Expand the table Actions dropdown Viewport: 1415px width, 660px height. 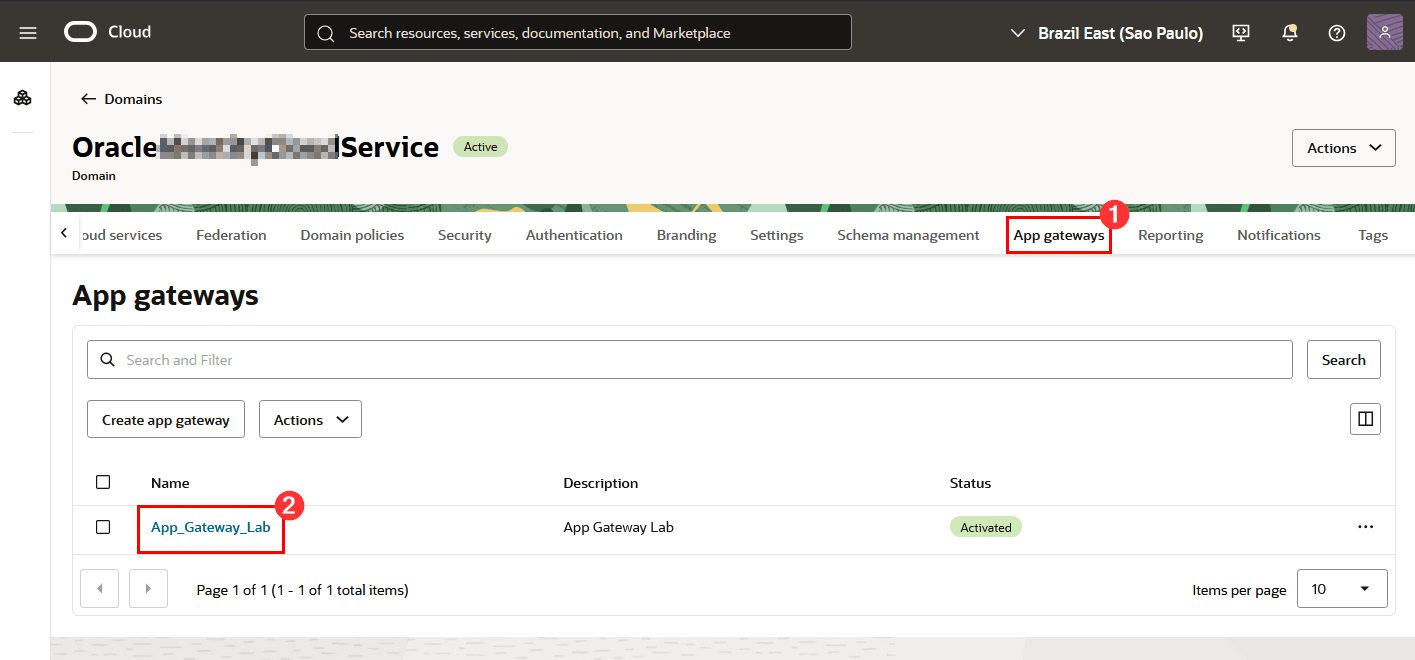point(310,420)
